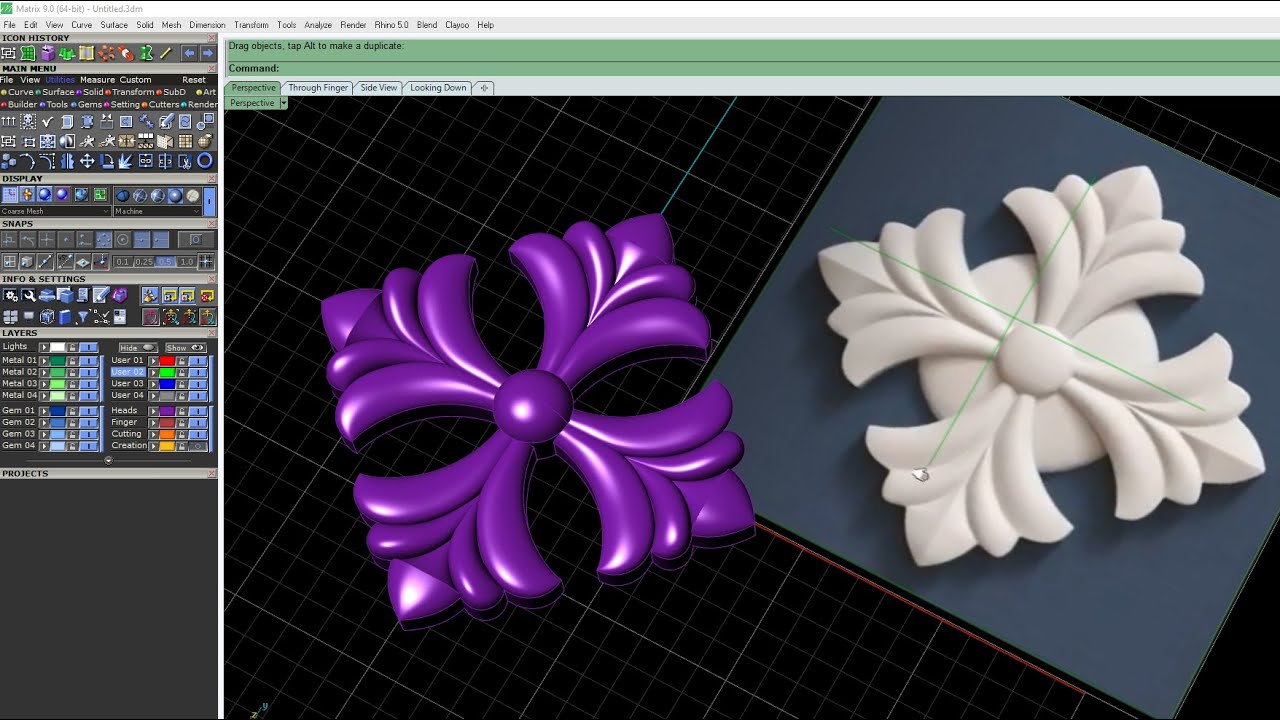Image resolution: width=1280 pixels, height=720 pixels.
Task: Expand the Finger layer arrow
Action: 153,423
